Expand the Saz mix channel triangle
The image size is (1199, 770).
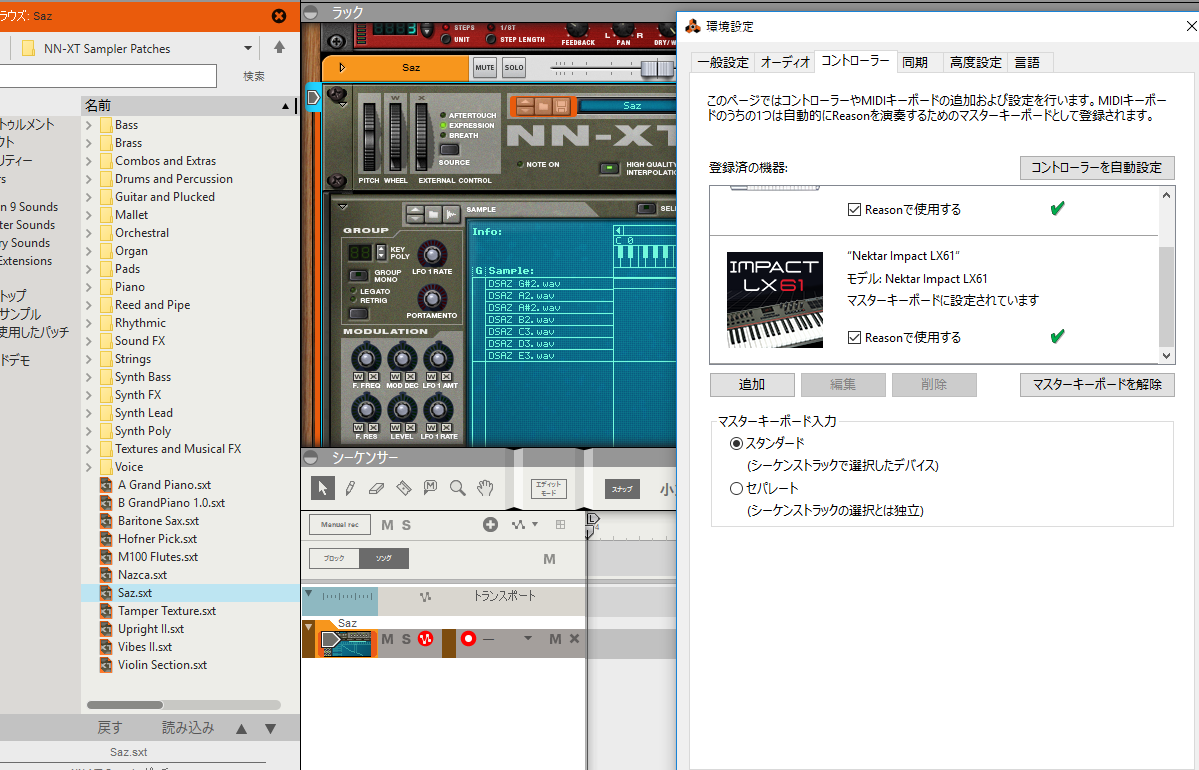(342, 67)
